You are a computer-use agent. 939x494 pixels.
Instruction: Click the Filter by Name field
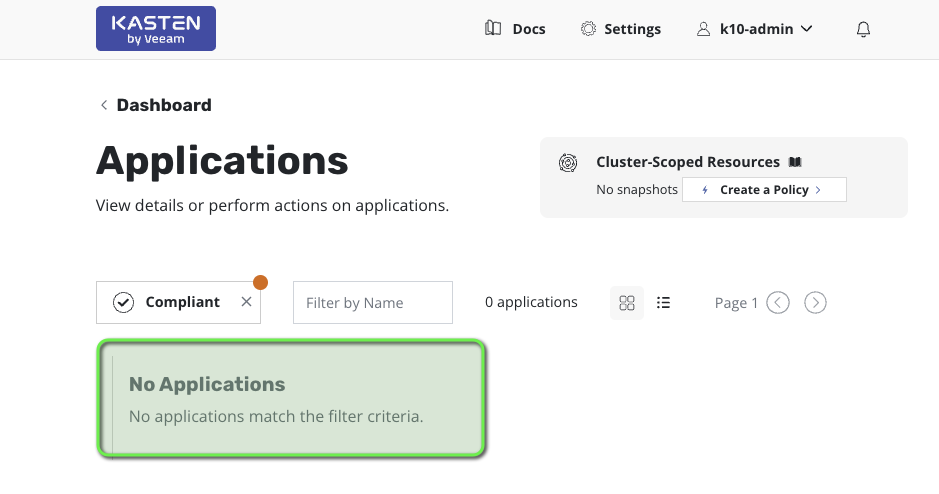click(372, 302)
